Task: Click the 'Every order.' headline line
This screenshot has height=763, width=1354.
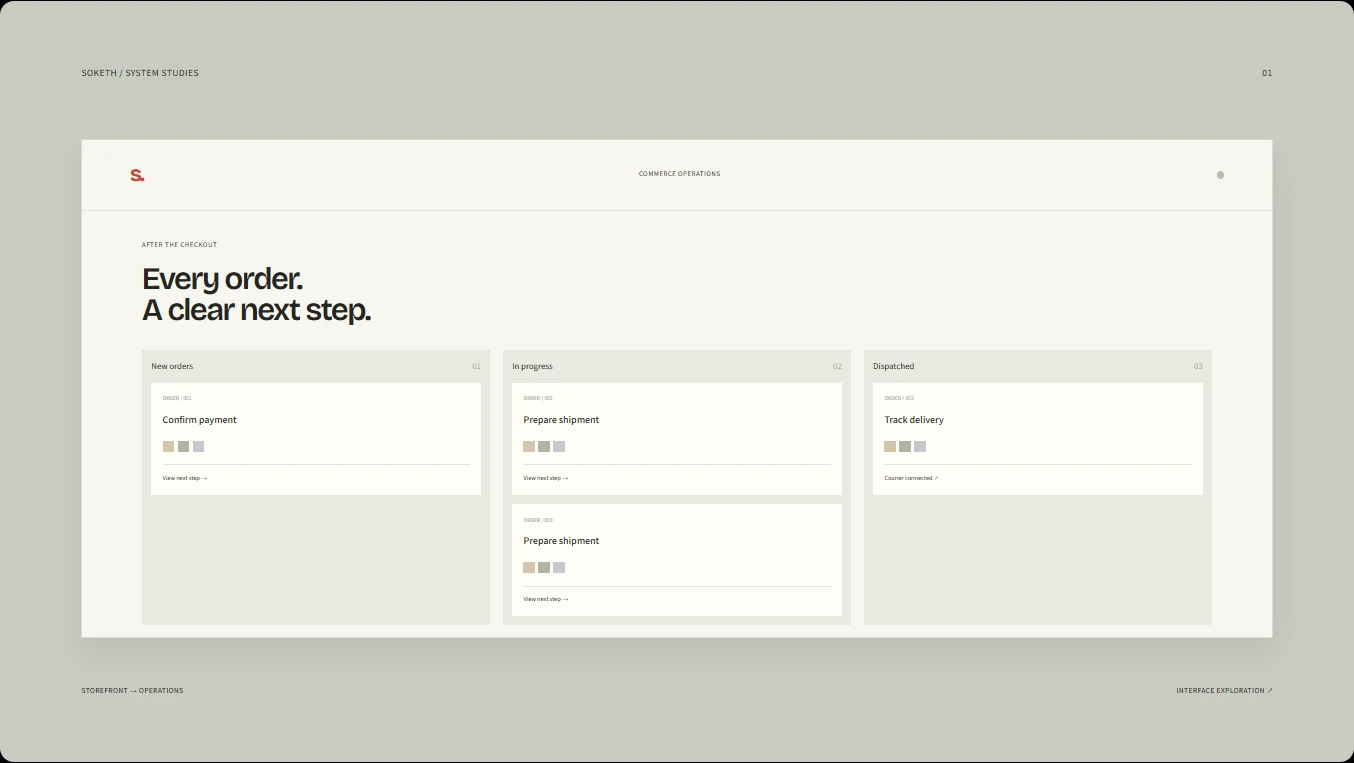Action: coord(222,279)
